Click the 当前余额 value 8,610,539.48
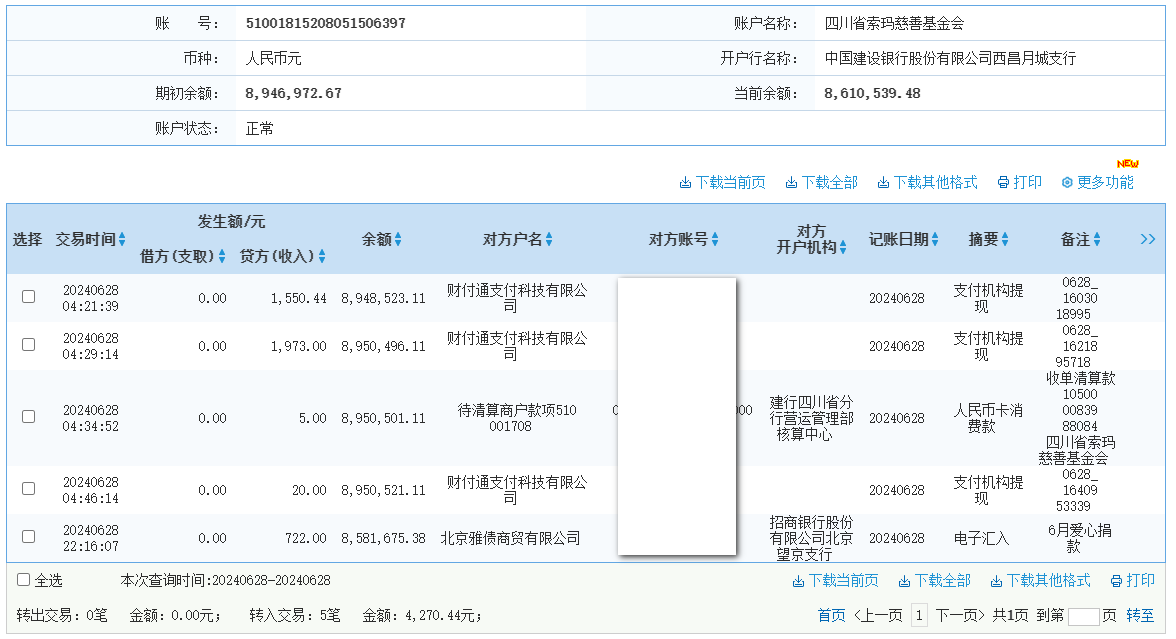The image size is (1176, 639). click(x=872, y=93)
